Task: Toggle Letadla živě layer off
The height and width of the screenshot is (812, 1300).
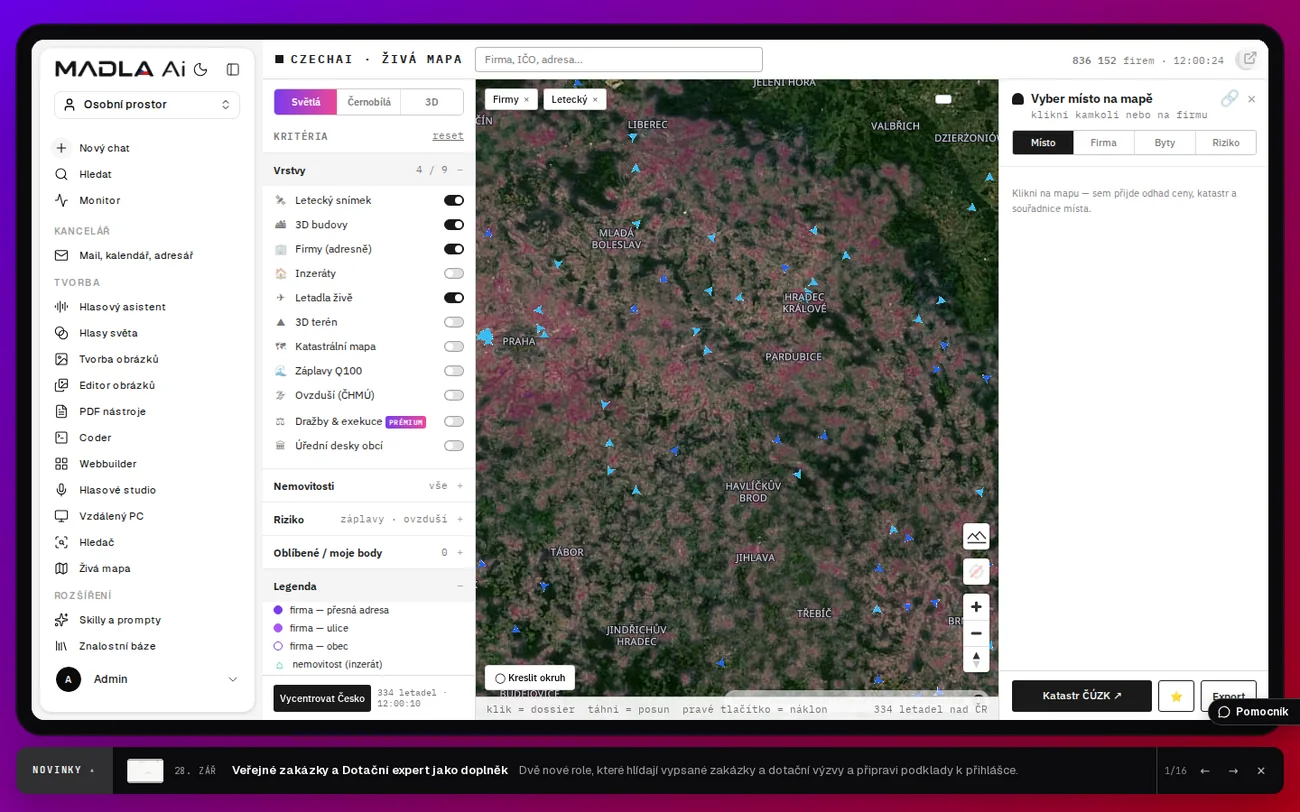Action: tap(454, 298)
